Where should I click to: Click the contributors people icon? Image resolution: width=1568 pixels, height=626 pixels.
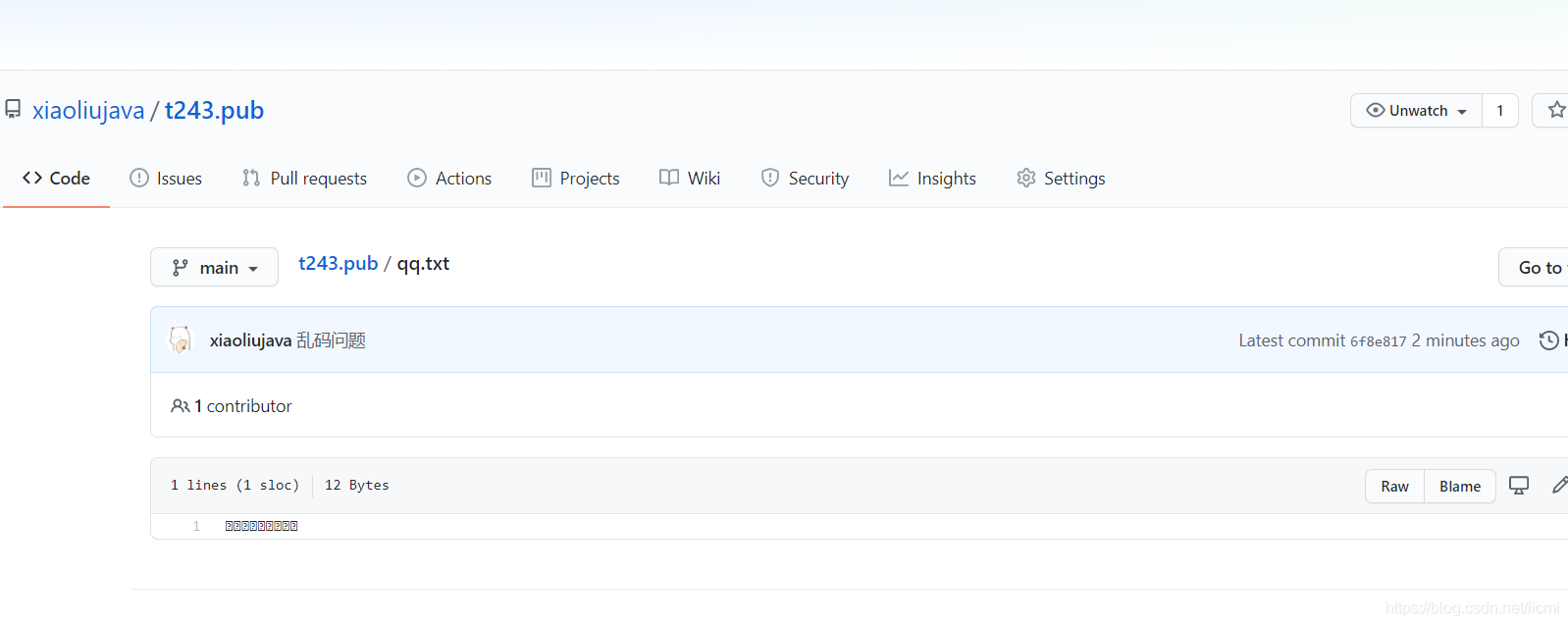tap(181, 406)
